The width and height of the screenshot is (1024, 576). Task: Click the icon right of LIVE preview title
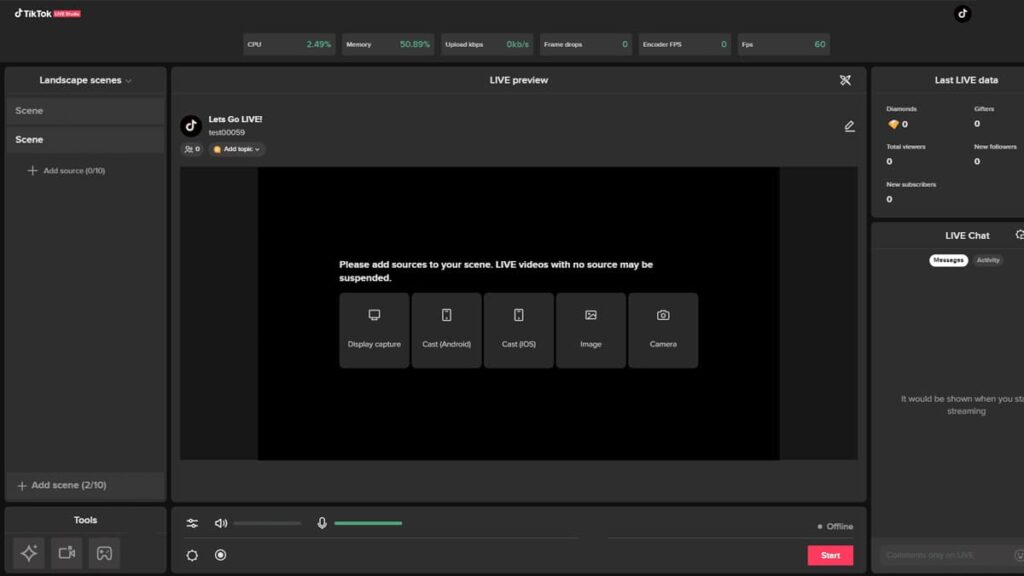[x=845, y=80]
